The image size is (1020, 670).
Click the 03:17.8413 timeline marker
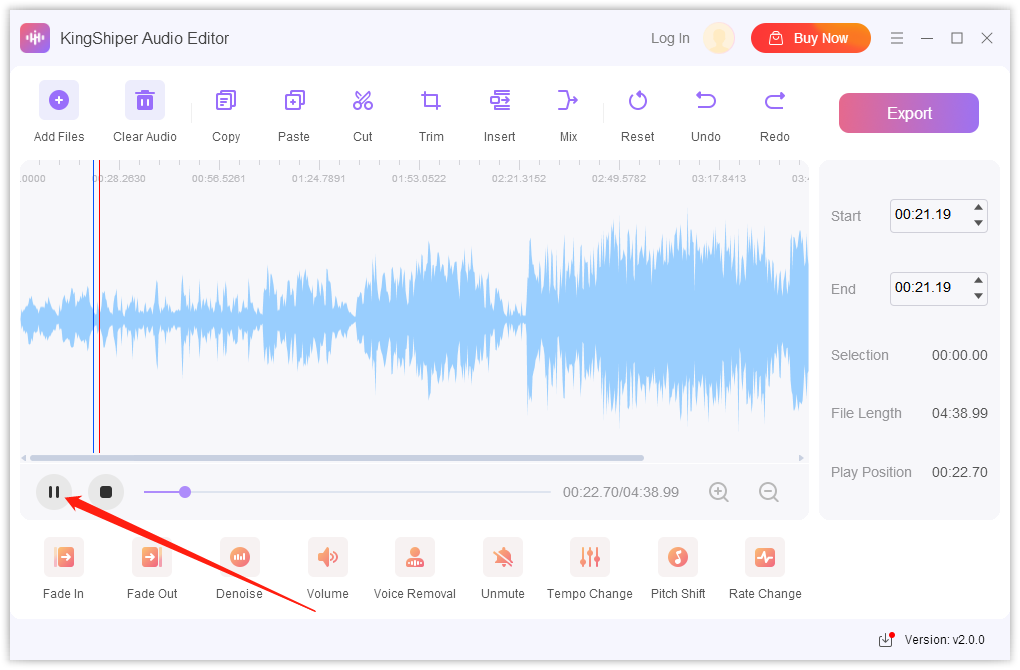pyautogui.click(x=719, y=178)
